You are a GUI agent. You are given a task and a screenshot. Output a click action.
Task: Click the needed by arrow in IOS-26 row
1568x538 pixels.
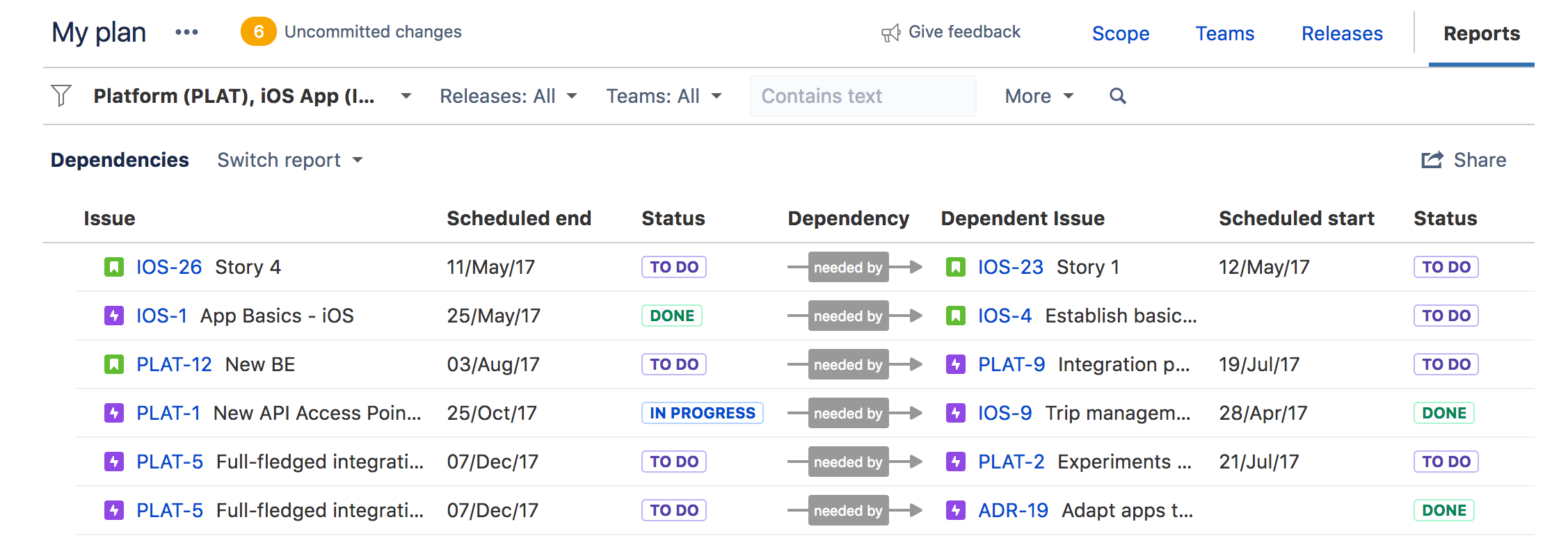(854, 267)
